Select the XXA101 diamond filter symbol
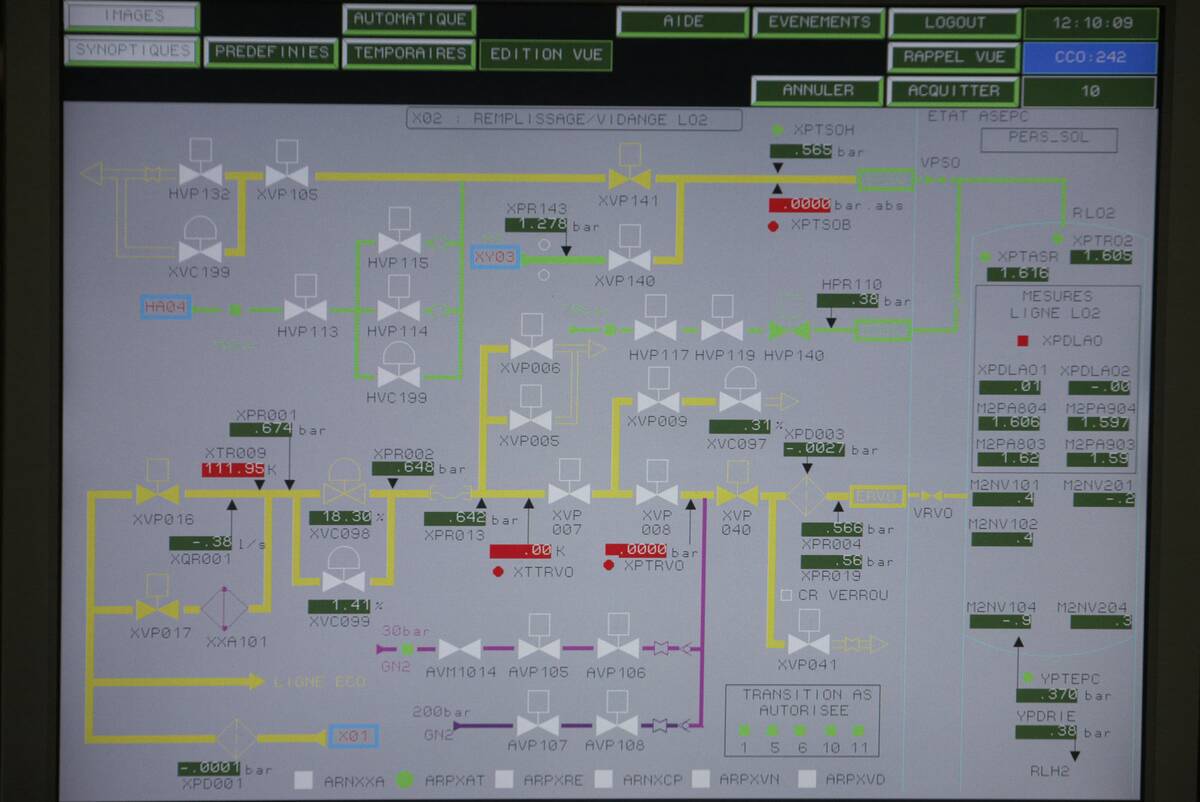Viewport: 1200px width, 802px height. [x=224, y=608]
